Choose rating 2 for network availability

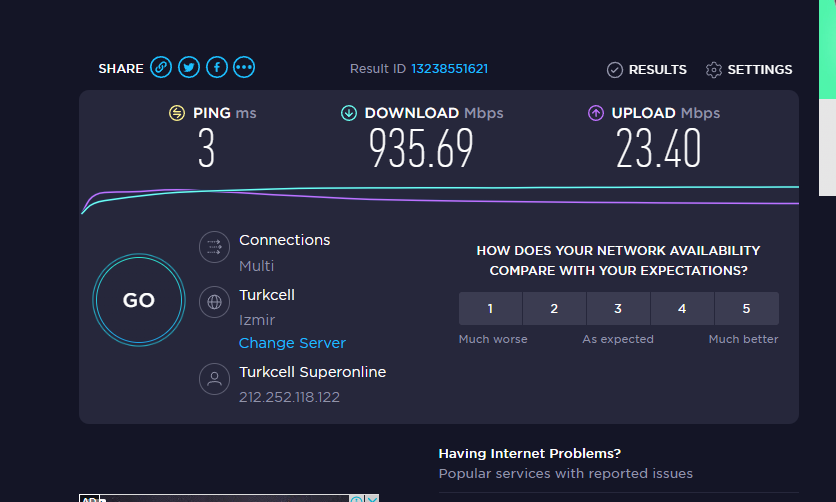(554, 309)
